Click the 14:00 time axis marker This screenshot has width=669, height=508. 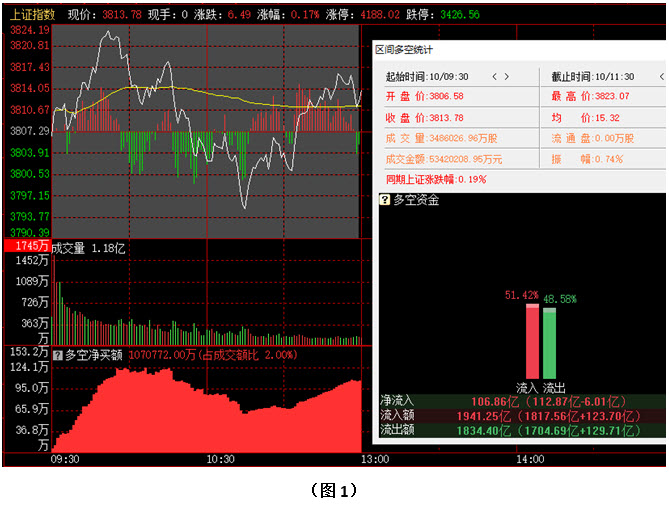coord(530,459)
